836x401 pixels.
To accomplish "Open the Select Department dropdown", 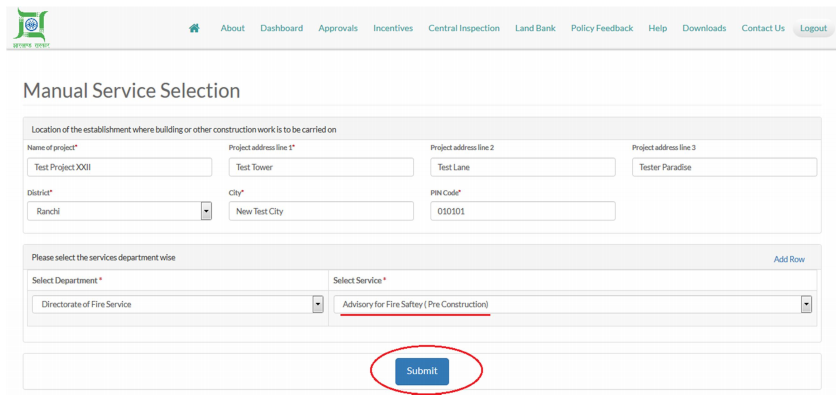I will click(x=178, y=304).
